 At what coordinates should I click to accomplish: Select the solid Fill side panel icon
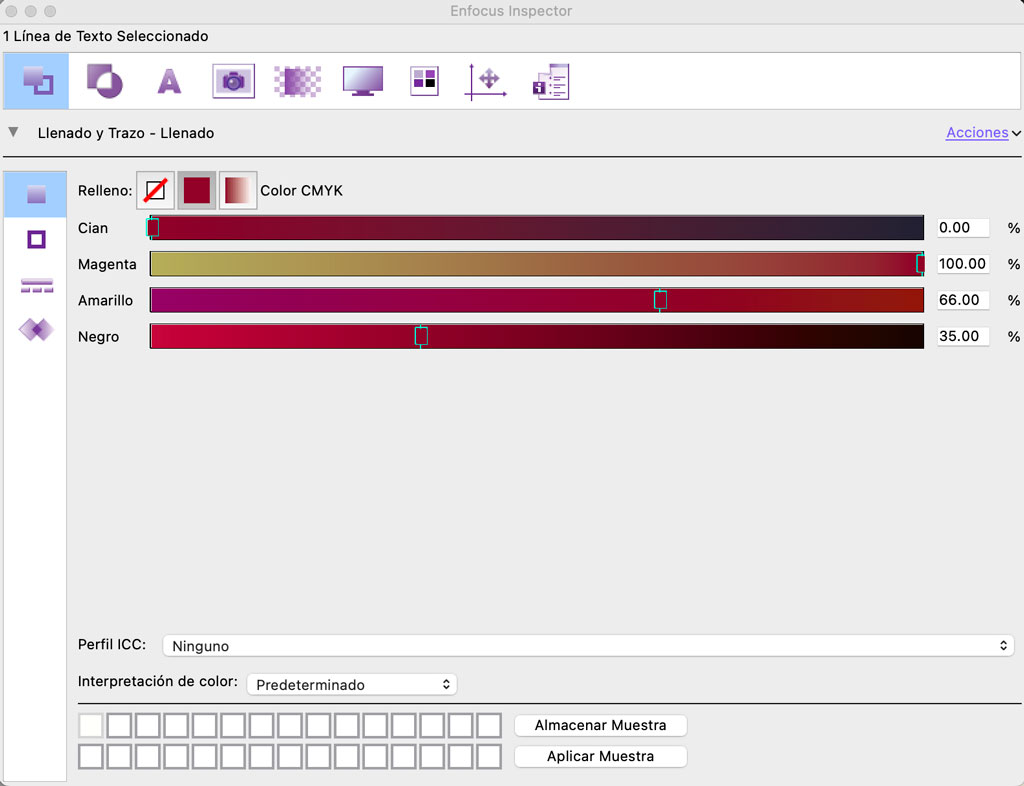36,194
